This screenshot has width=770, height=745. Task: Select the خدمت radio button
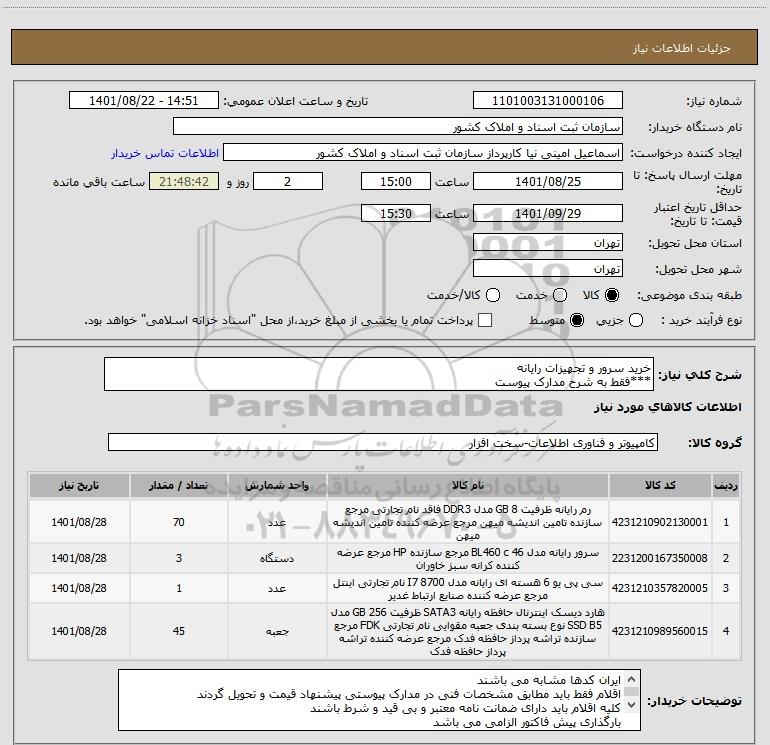tap(560, 295)
